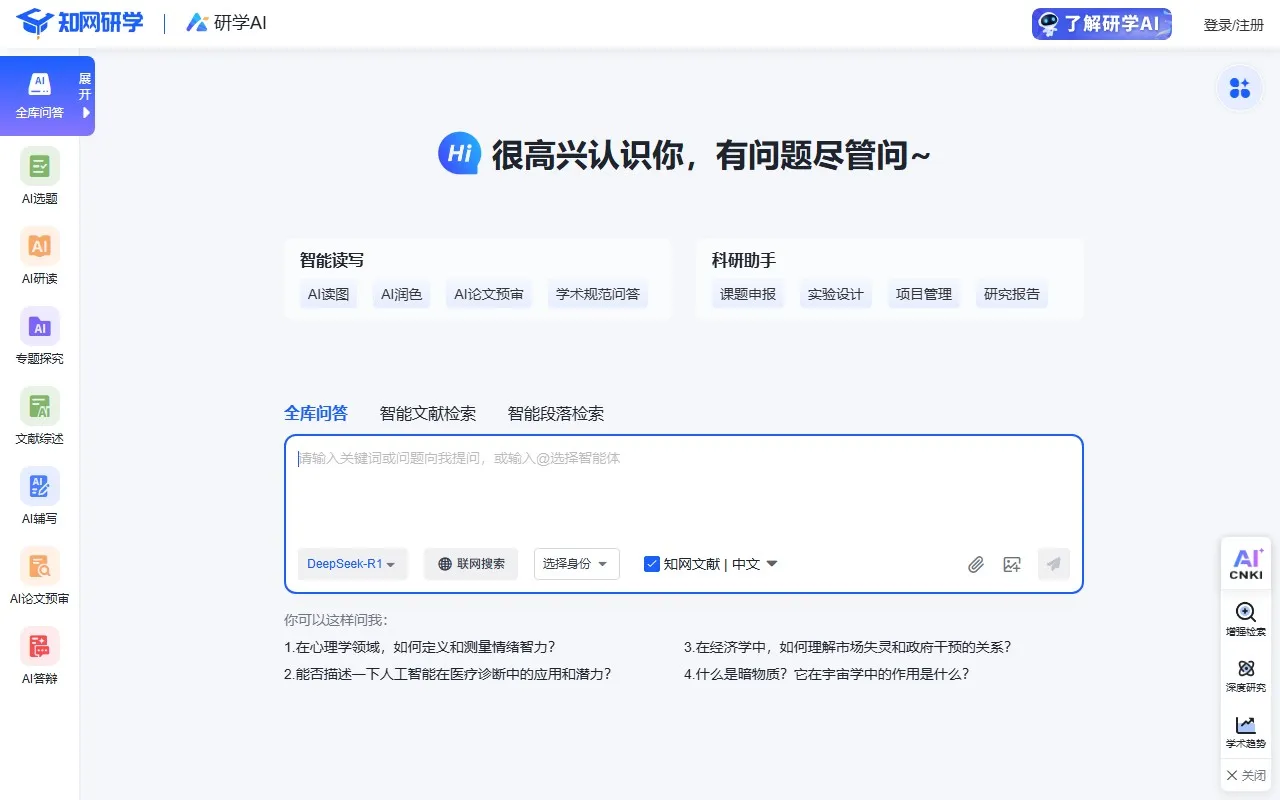Select the AI研读 feature
This screenshot has height=800, width=1280.
(38, 256)
